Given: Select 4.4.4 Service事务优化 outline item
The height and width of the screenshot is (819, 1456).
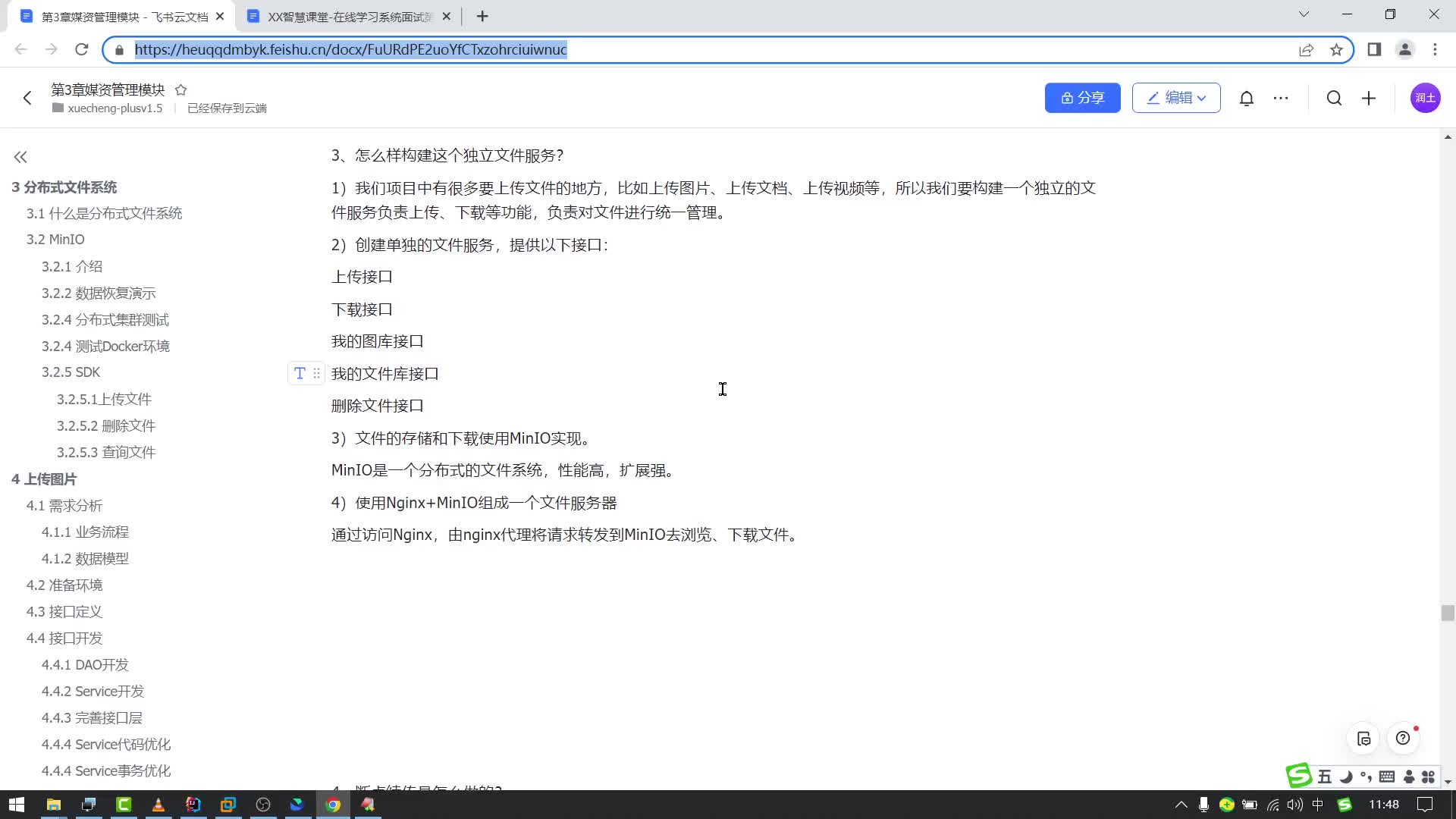Looking at the screenshot, I should click(106, 770).
